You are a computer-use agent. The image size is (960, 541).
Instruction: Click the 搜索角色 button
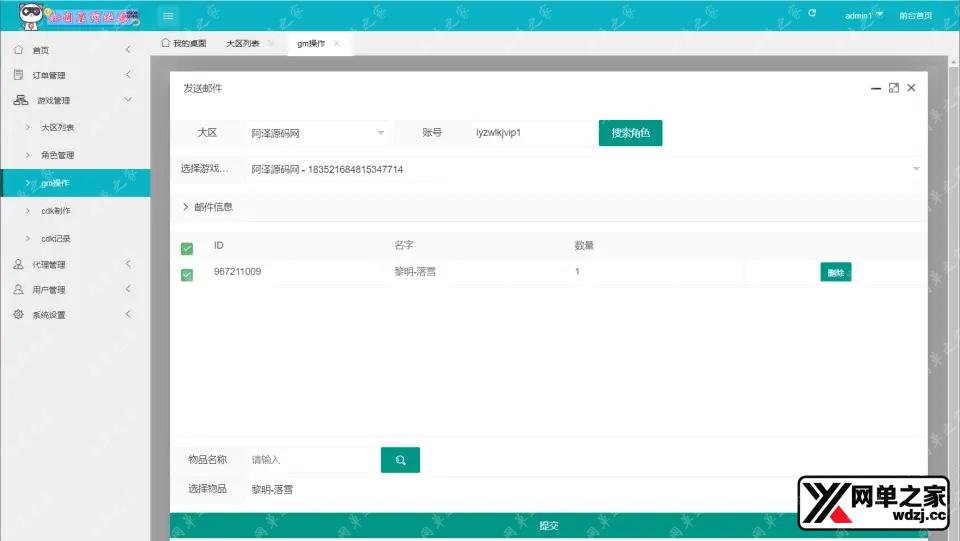click(630, 133)
